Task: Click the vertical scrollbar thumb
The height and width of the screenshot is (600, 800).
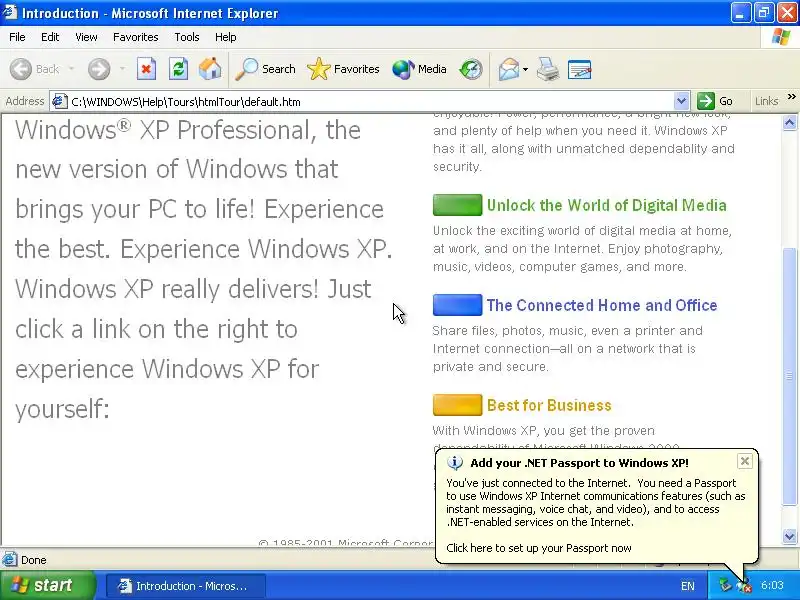Action: pyautogui.click(x=790, y=377)
